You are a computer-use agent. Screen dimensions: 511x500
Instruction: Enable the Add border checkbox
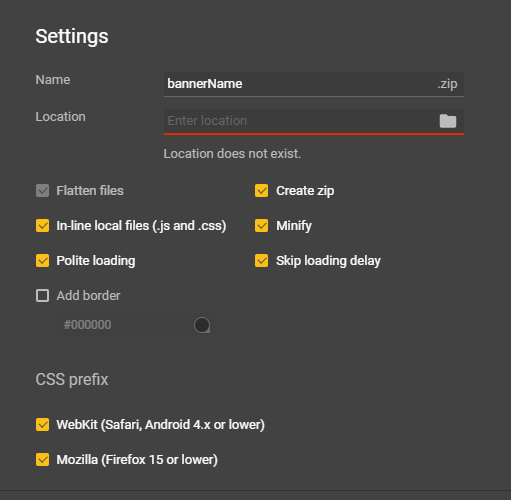click(42, 296)
